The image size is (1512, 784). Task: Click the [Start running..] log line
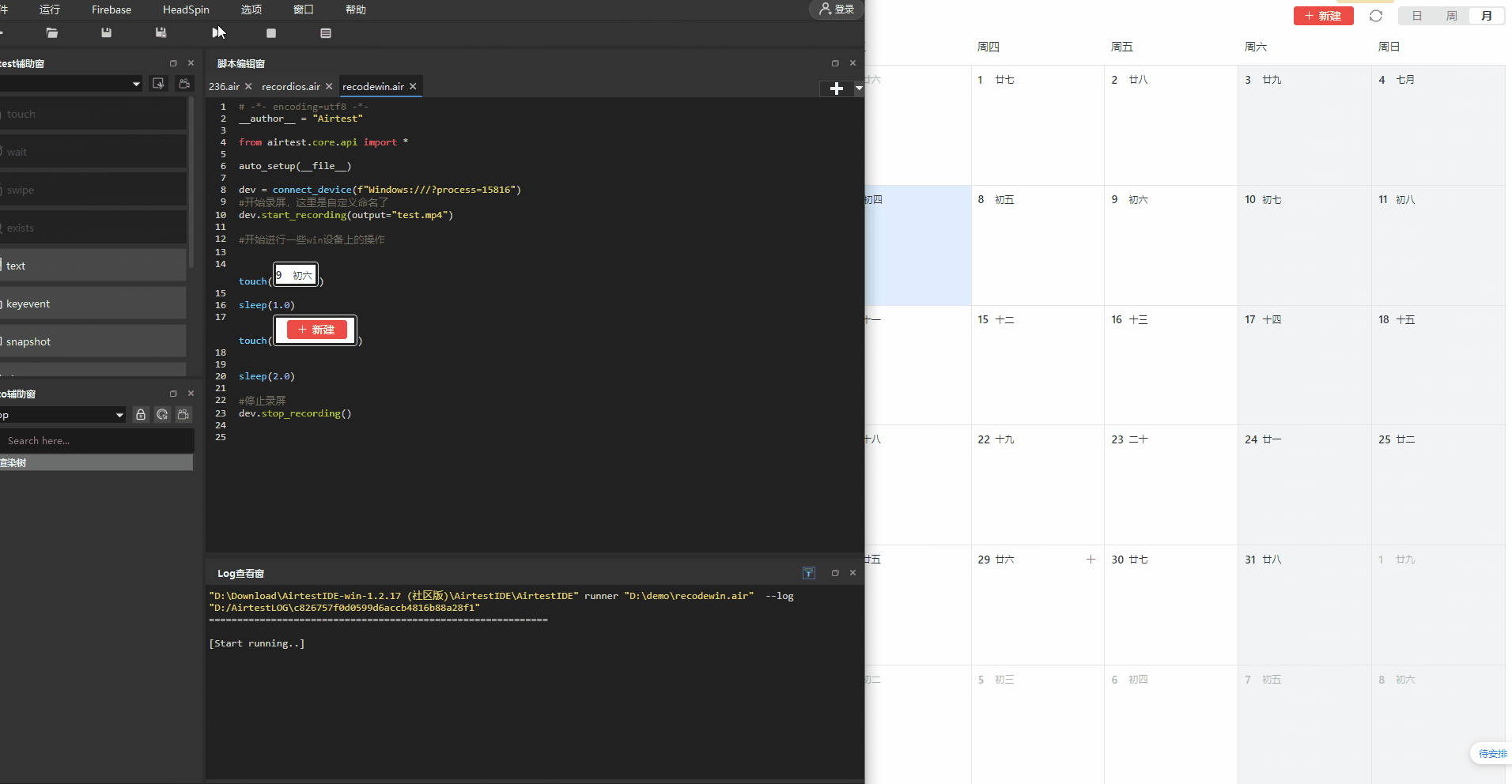pos(257,643)
